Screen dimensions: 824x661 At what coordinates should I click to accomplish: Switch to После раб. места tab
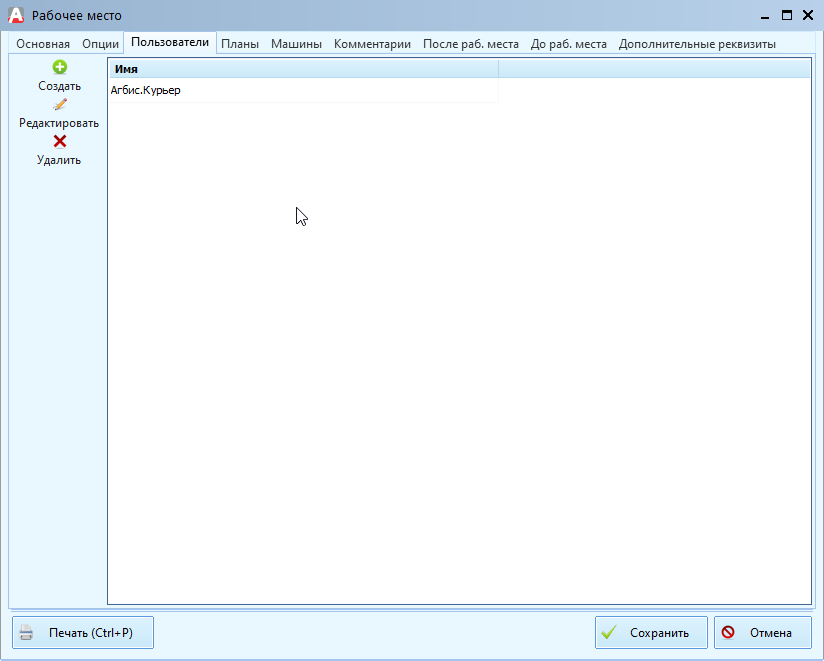[x=470, y=44]
